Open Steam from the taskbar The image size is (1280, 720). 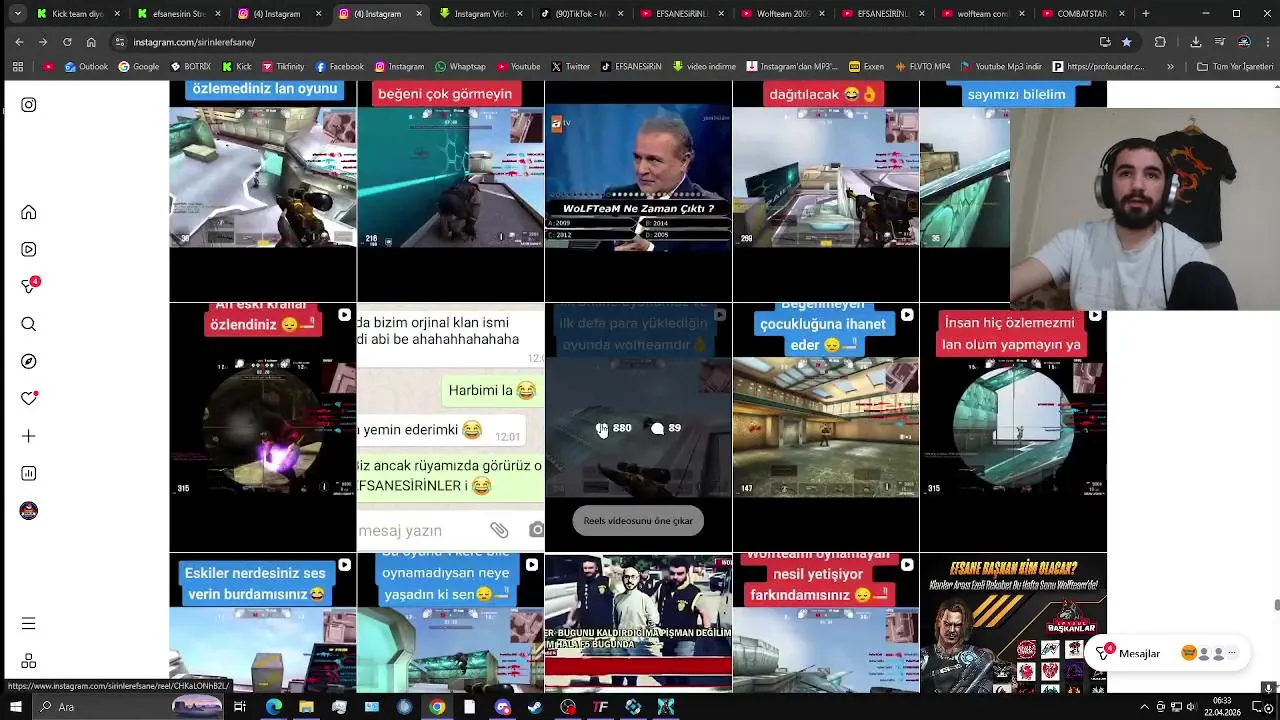(535, 707)
